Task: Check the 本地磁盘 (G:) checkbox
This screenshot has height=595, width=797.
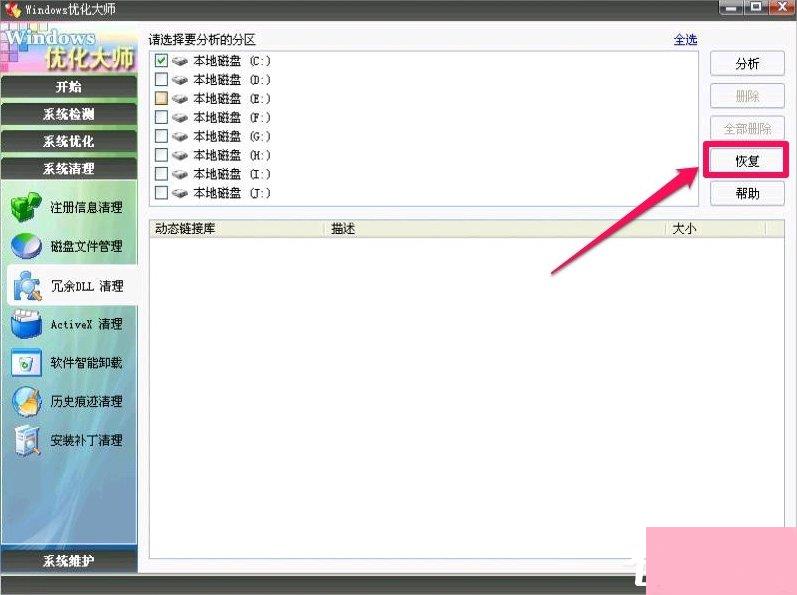Action: tap(161, 136)
